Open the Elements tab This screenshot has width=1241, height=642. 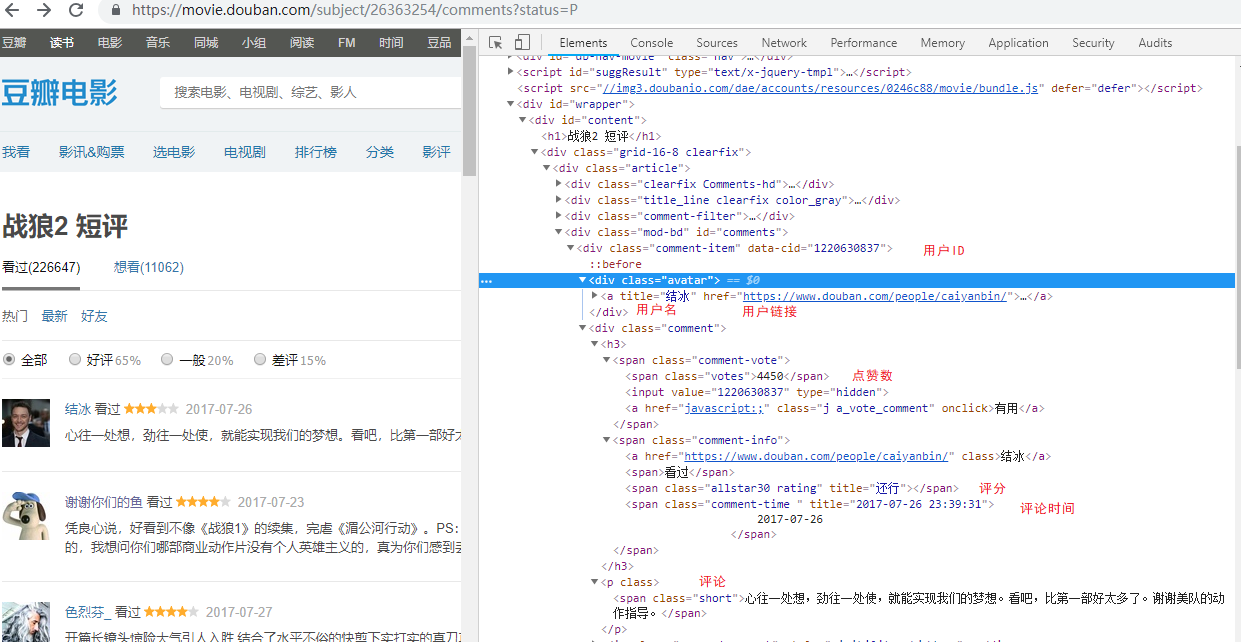click(583, 43)
